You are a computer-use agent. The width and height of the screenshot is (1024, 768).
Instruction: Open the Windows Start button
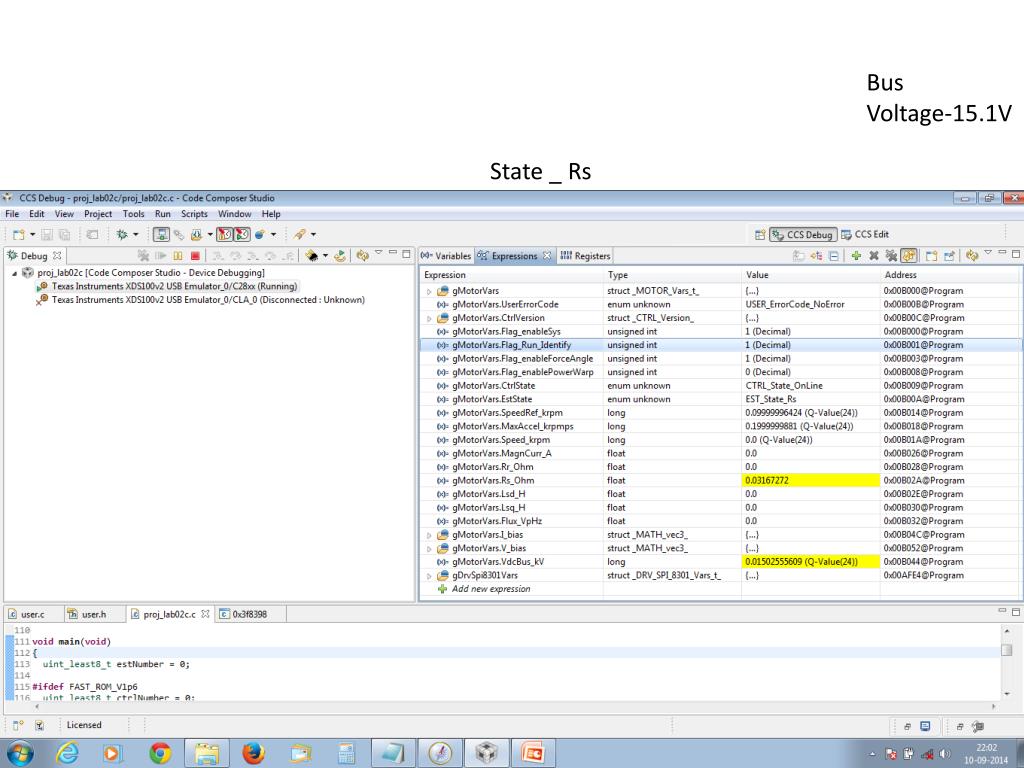coord(20,754)
